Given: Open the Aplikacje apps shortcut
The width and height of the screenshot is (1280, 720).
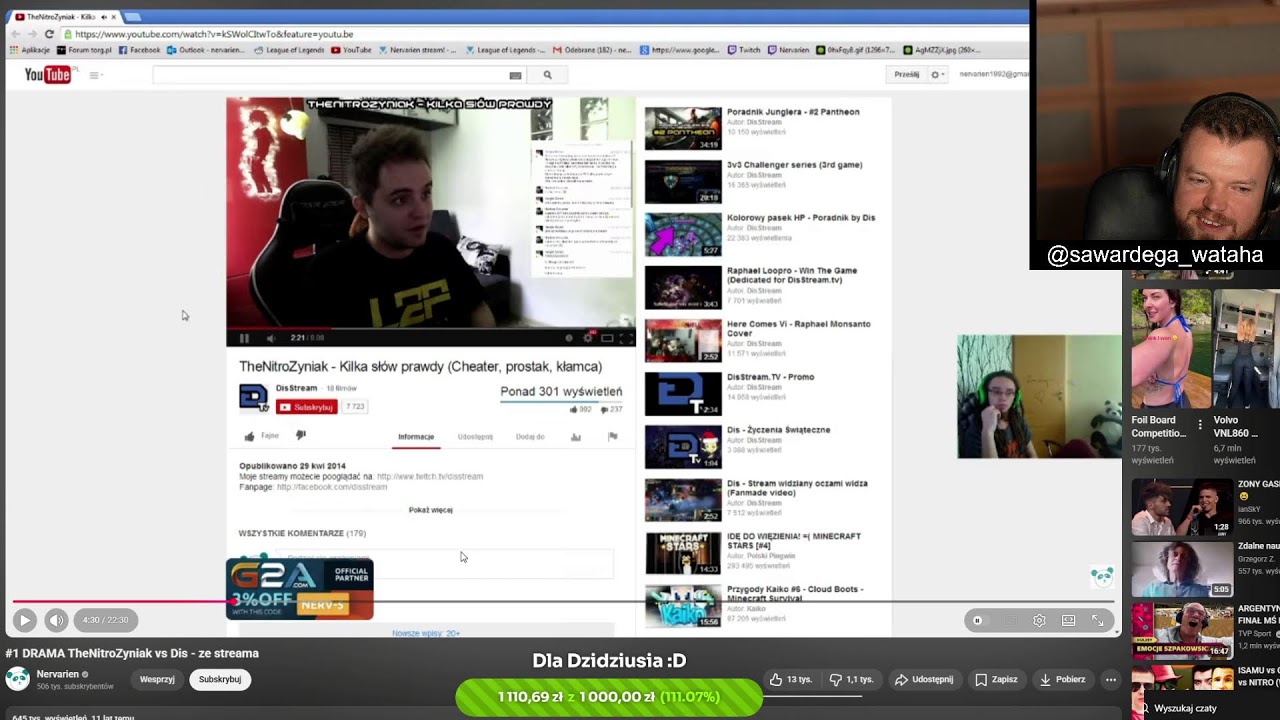Looking at the screenshot, I should (30, 50).
